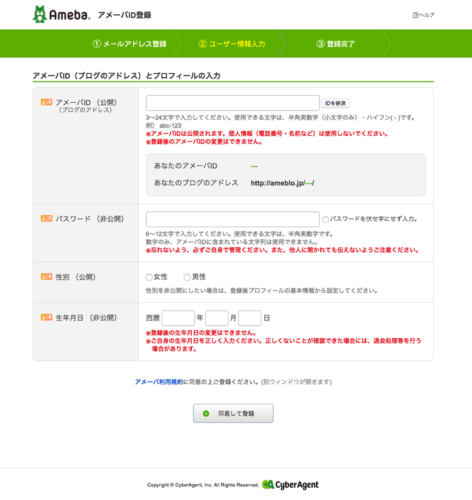Click the required badge beside パスワード label

(x=47, y=218)
